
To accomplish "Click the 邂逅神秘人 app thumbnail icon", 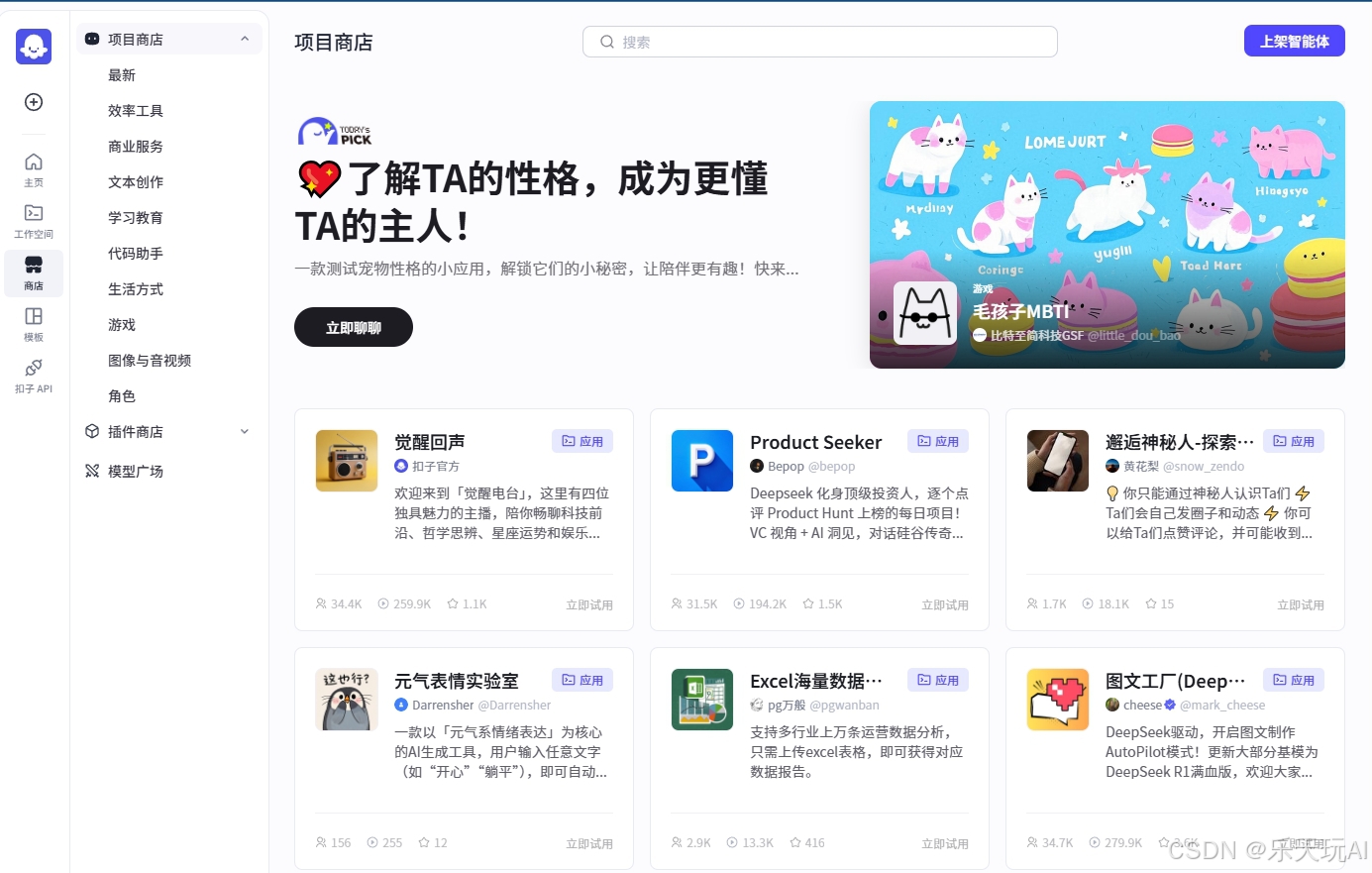I will (1058, 461).
